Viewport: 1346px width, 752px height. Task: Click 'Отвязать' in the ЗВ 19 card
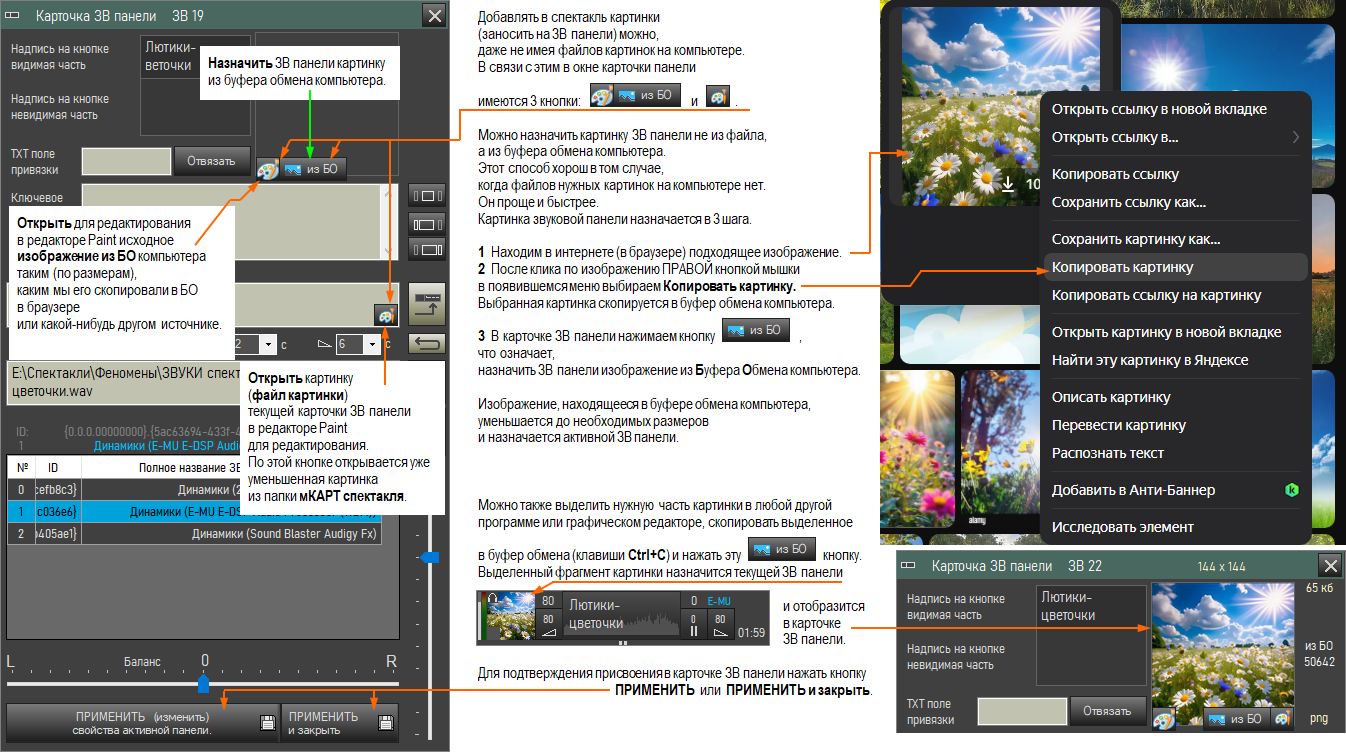213,161
